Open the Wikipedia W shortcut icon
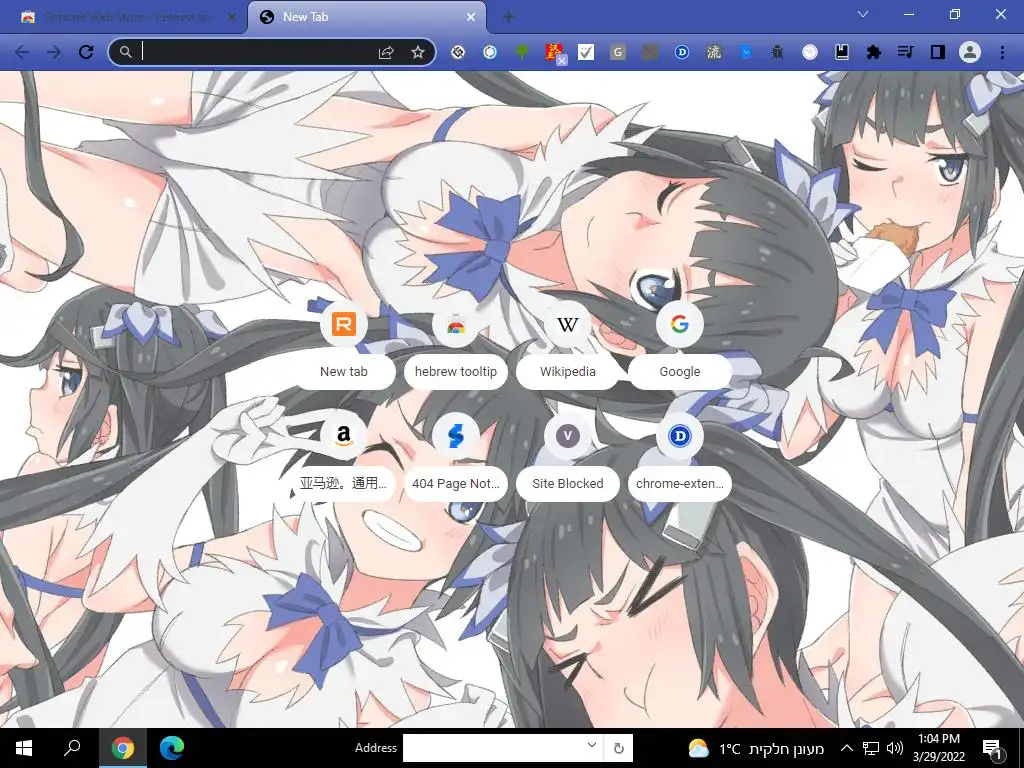1024x768 pixels. point(568,324)
